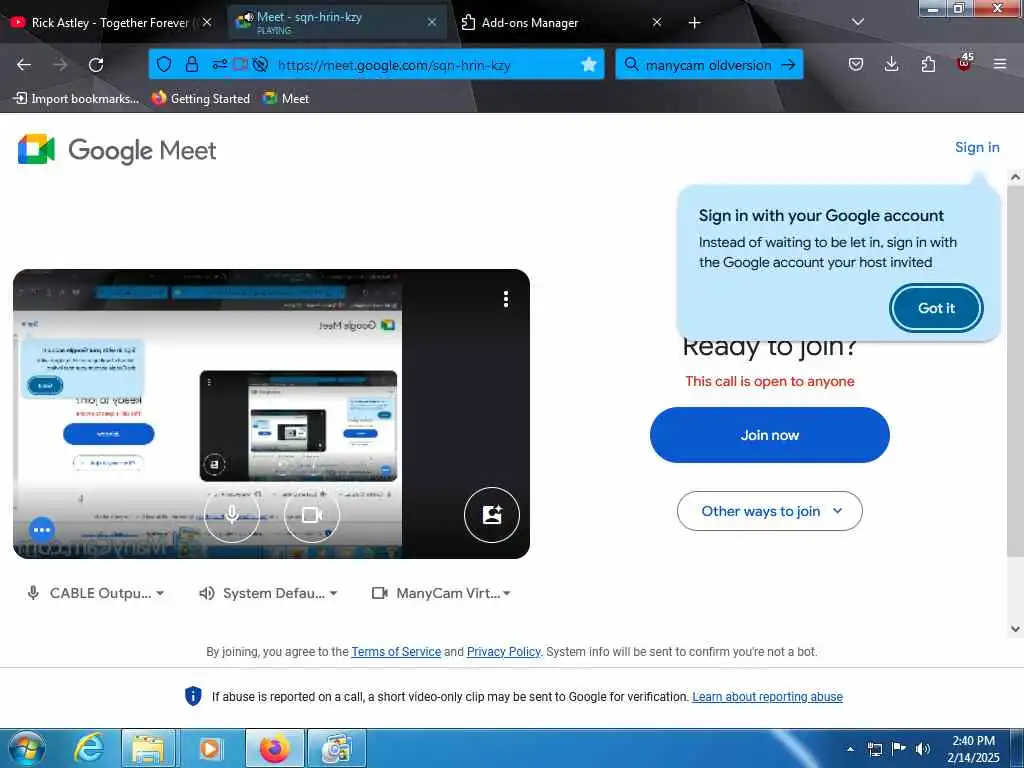The height and width of the screenshot is (768, 1024).
Task: Dismiss the tooltip with Got it
Action: pyautogui.click(x=936, y=308)
